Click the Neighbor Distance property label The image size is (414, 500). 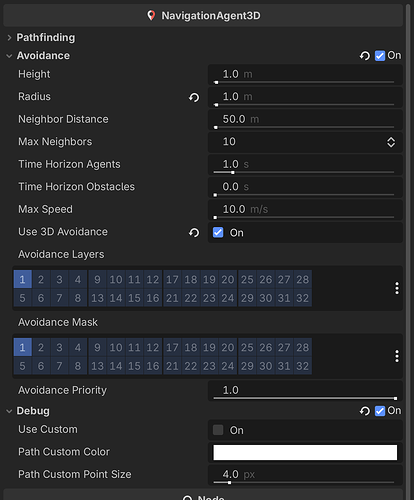point(63,119)
